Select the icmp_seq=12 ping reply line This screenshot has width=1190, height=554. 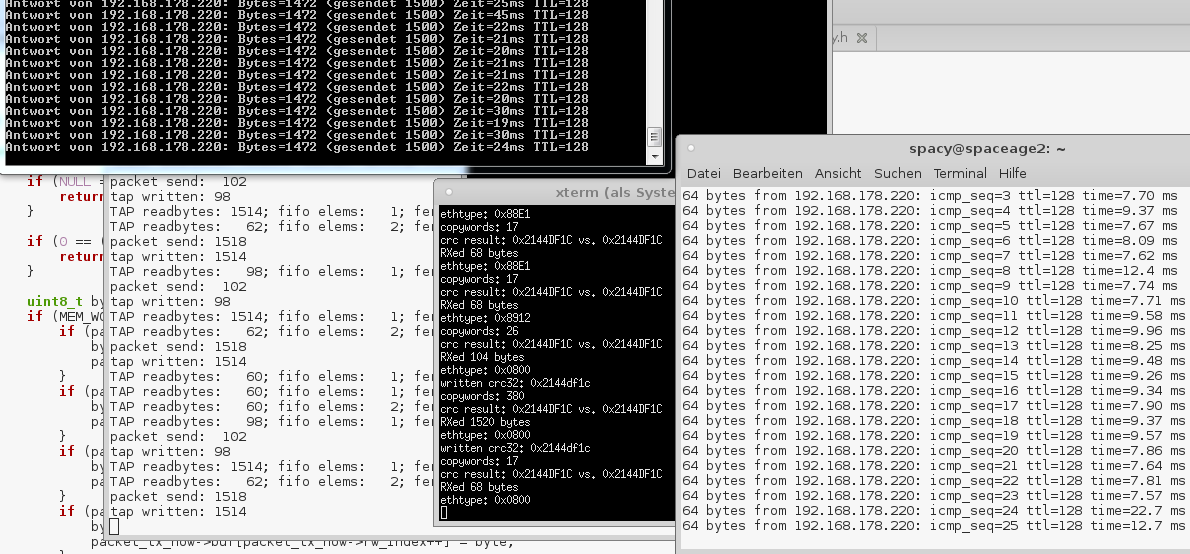click(933, 331)
